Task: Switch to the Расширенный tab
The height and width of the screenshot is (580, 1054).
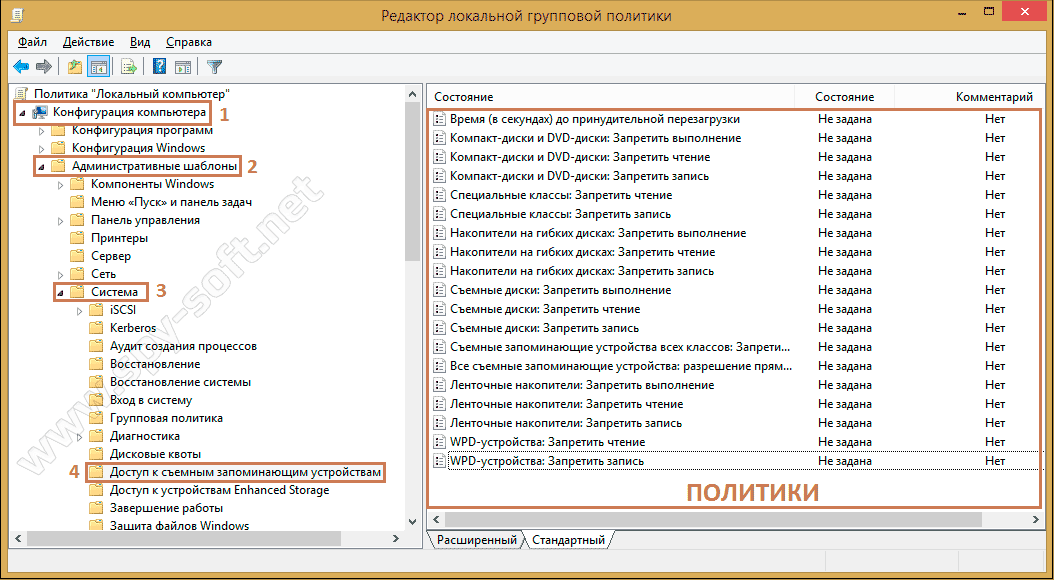Action: pyautogui.click(x=476, y=540)
